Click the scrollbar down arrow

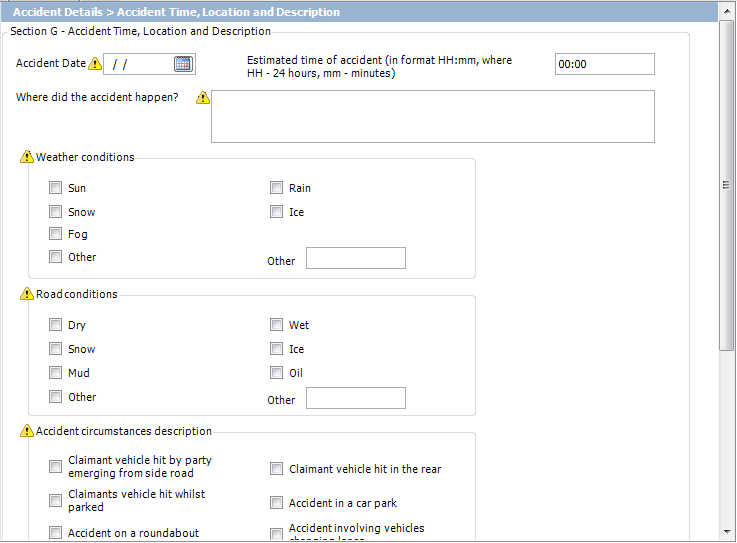(x=727, y=532)
